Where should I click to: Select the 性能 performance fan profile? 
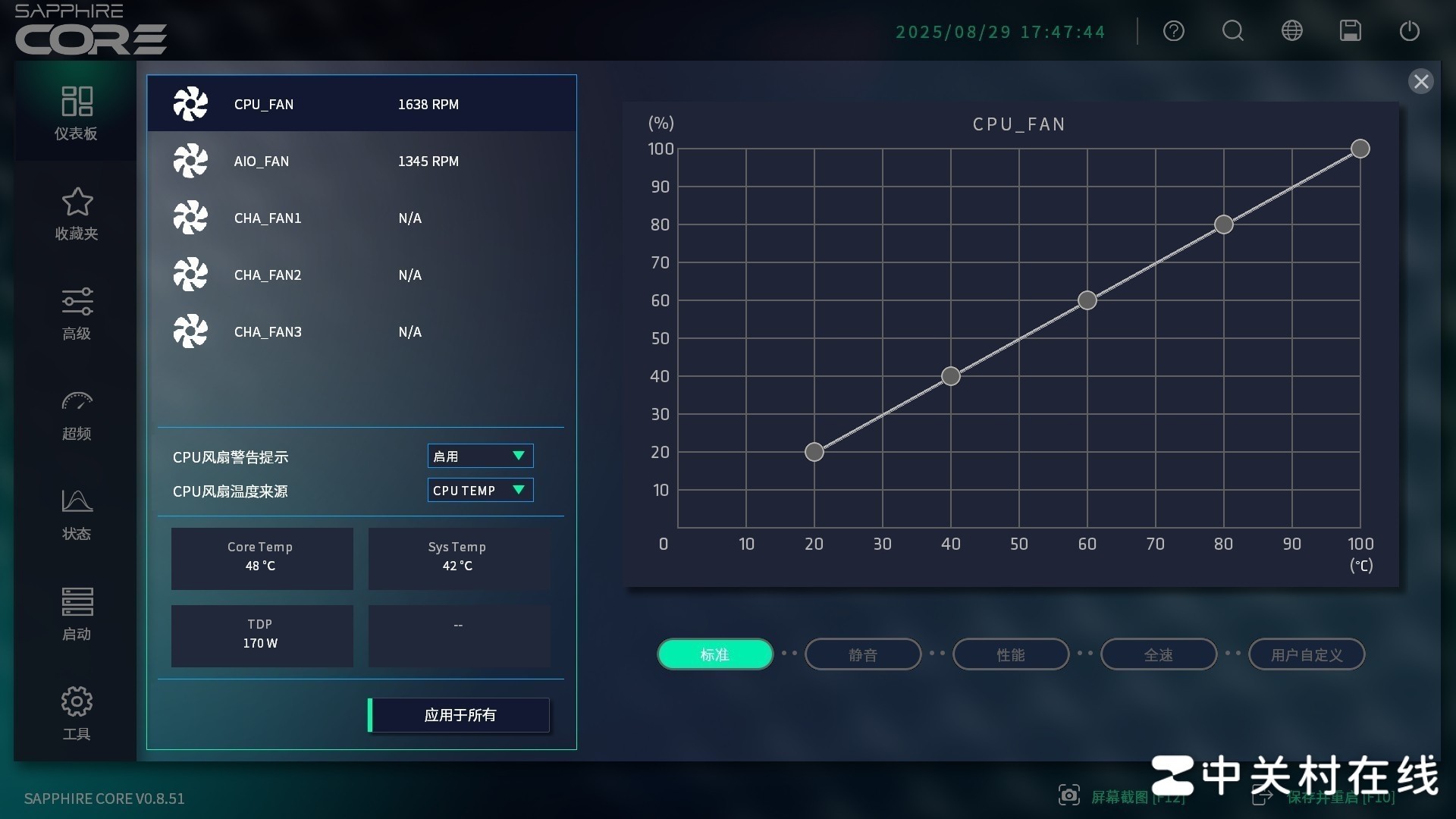click(x=1010, y=654)
